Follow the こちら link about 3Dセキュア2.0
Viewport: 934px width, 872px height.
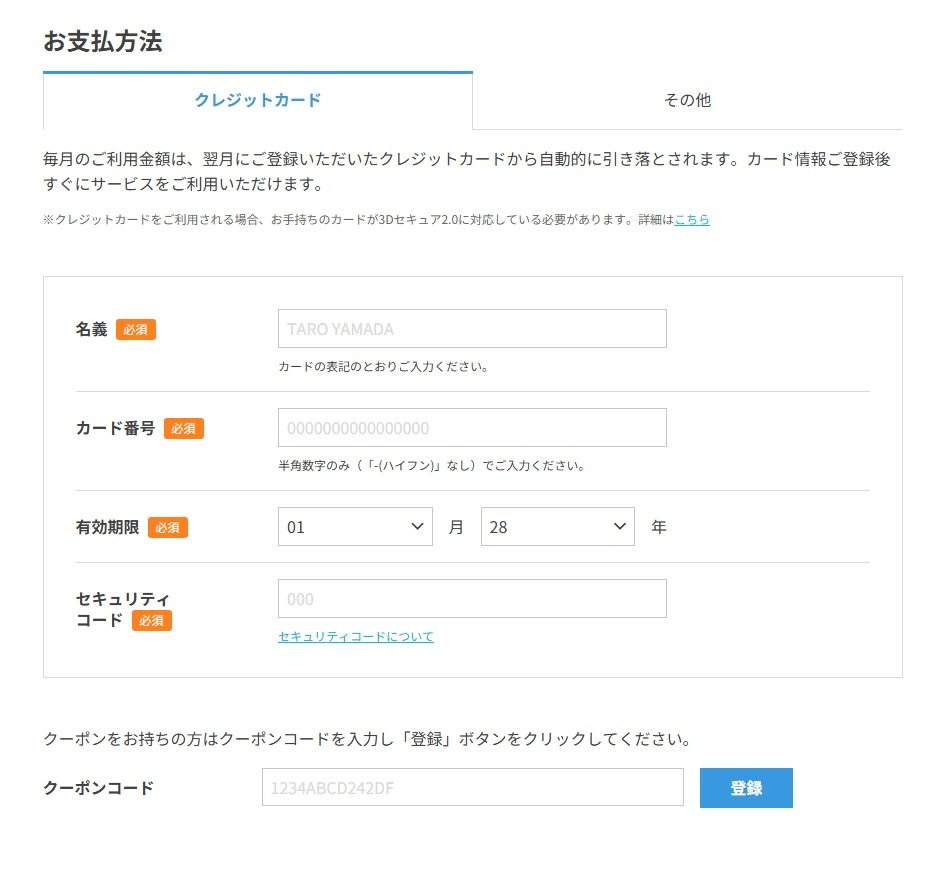pyautogui.click(x=691, y=219)
